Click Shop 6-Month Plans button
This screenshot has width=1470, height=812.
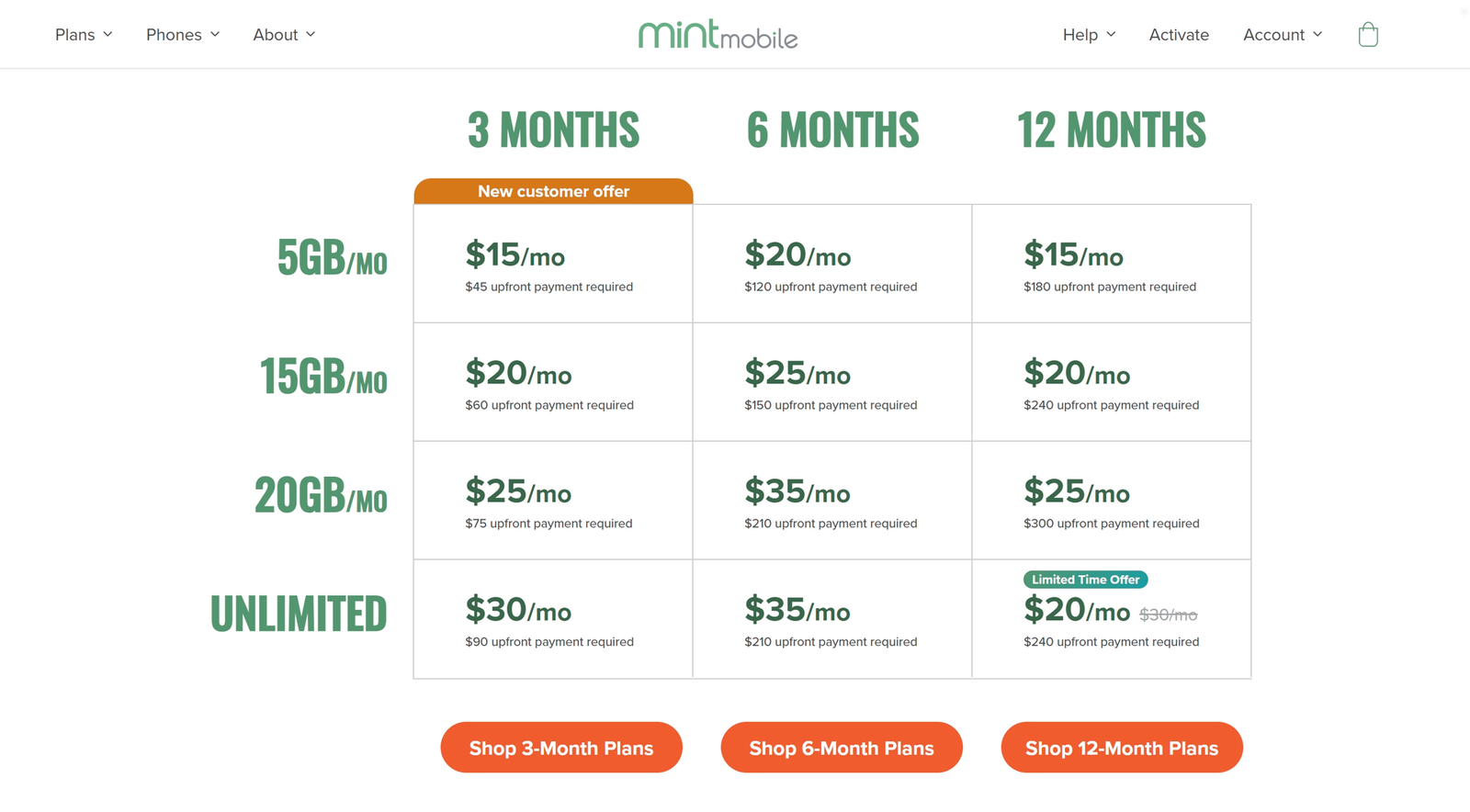point(842,748)
